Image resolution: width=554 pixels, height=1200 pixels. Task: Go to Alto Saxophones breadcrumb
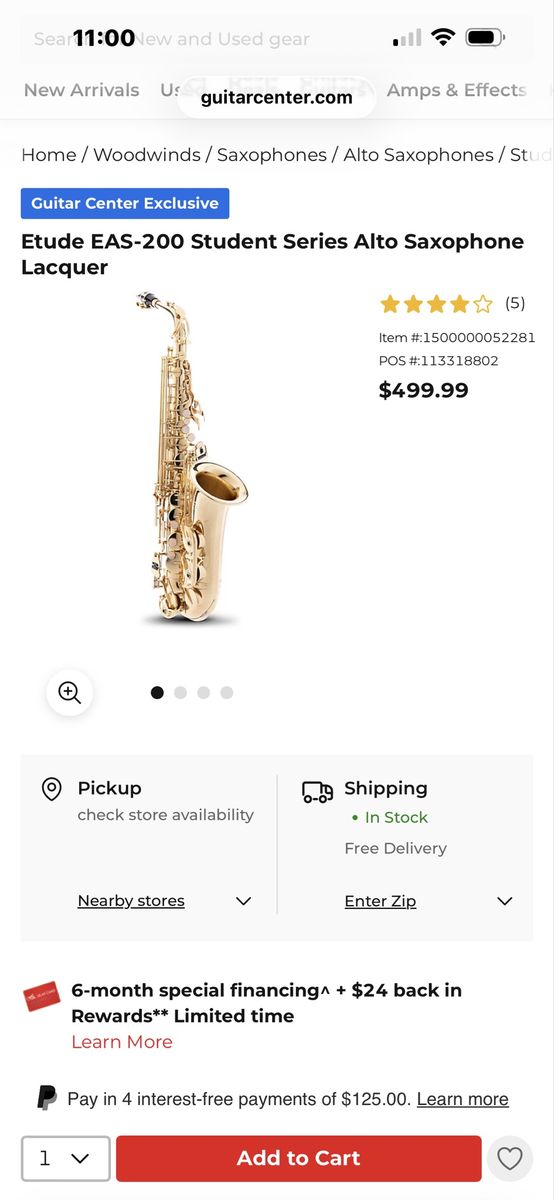[418, 155]
